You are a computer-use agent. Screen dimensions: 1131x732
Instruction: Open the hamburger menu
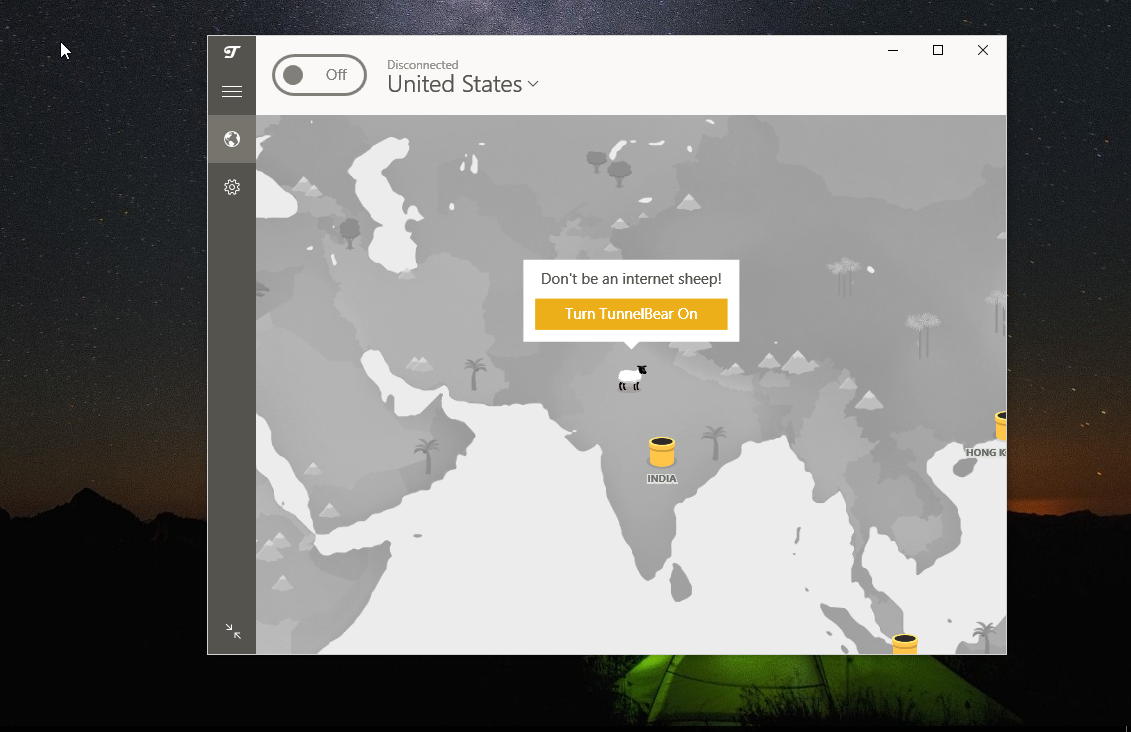point(232,92)
